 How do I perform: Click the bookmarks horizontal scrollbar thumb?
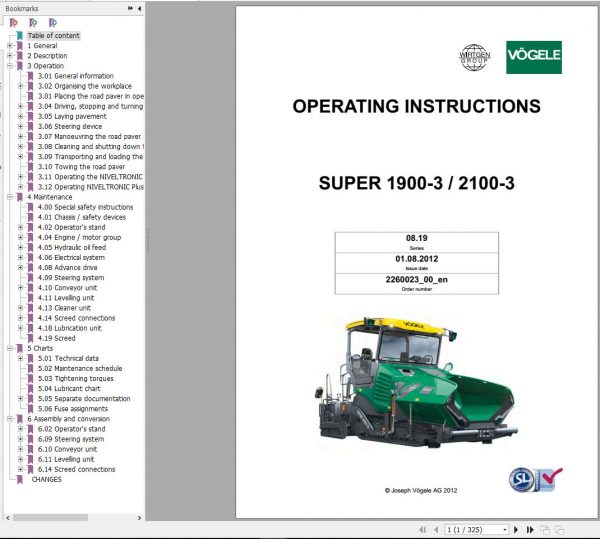click(51, 518)
